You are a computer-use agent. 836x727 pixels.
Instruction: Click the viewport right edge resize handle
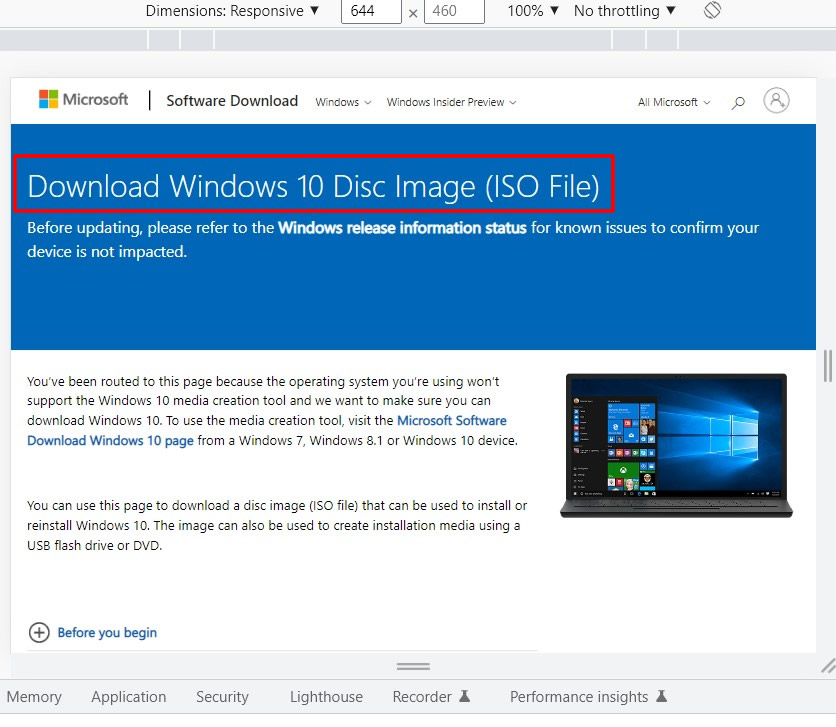(827, 366)
